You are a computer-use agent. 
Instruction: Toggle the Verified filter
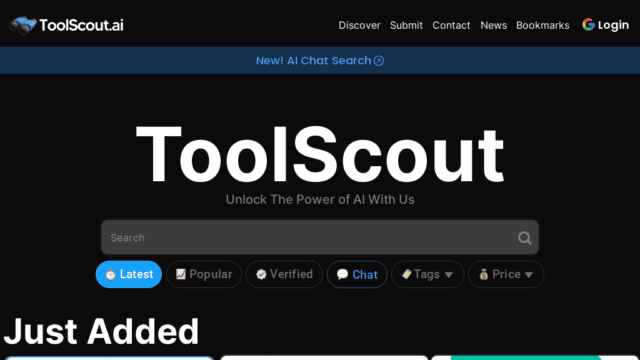point(284,274)
